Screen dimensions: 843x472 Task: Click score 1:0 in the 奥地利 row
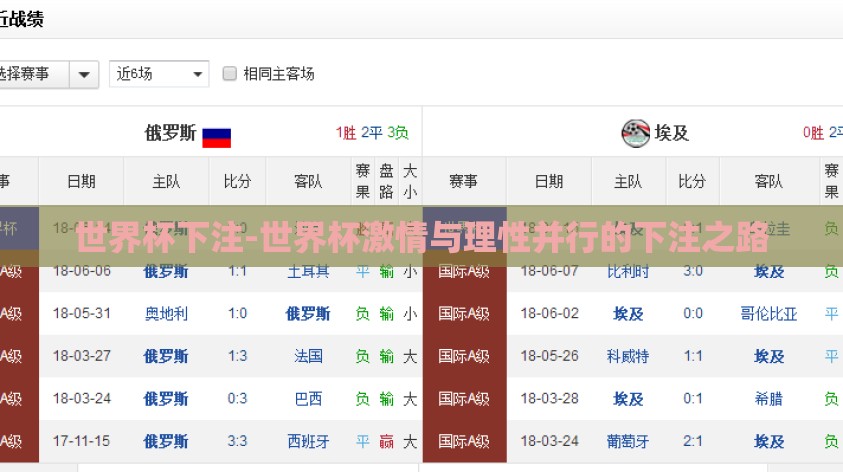click(x=237, y=313)
